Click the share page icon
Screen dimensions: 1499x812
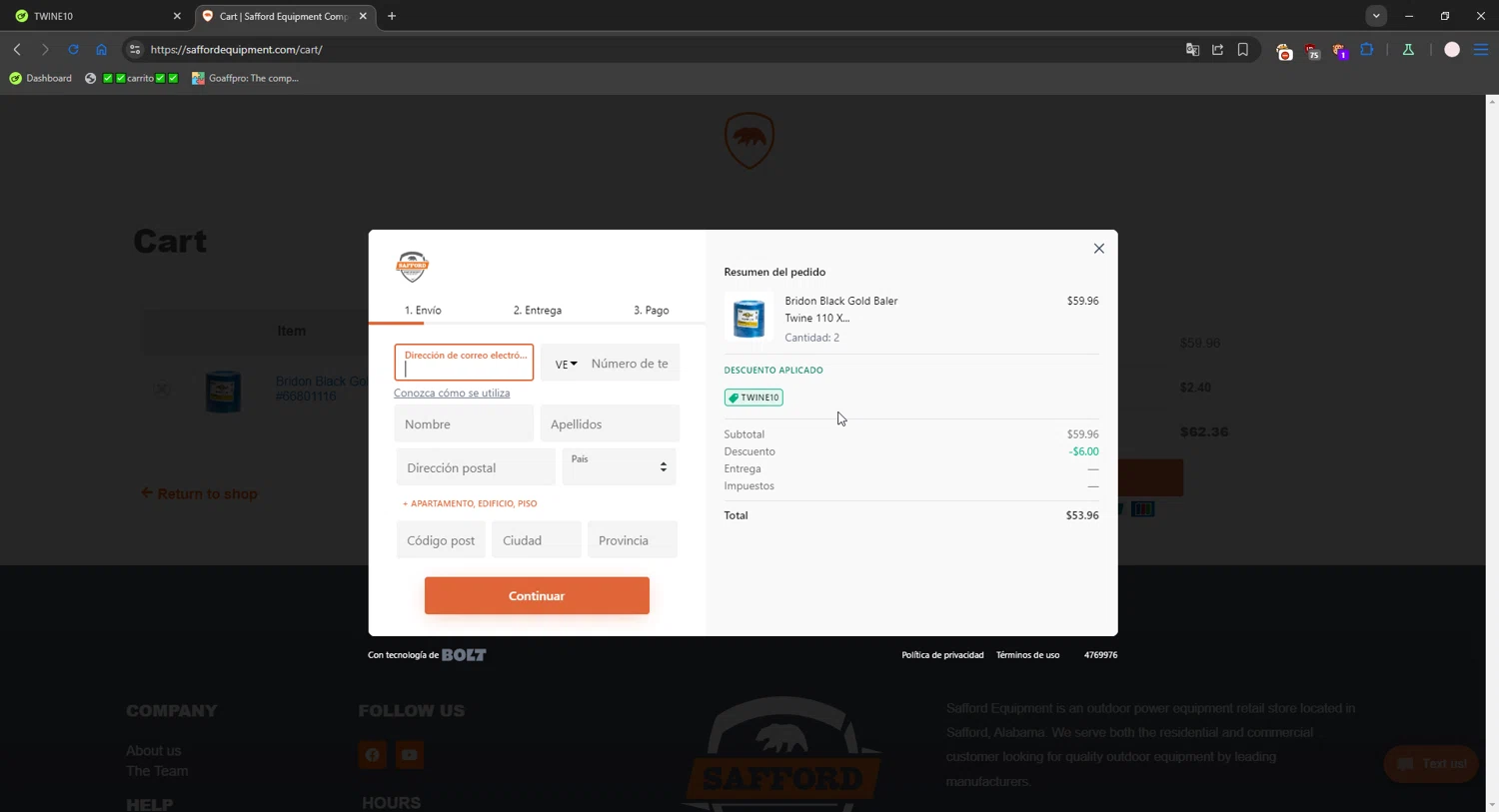point(1217,49)
